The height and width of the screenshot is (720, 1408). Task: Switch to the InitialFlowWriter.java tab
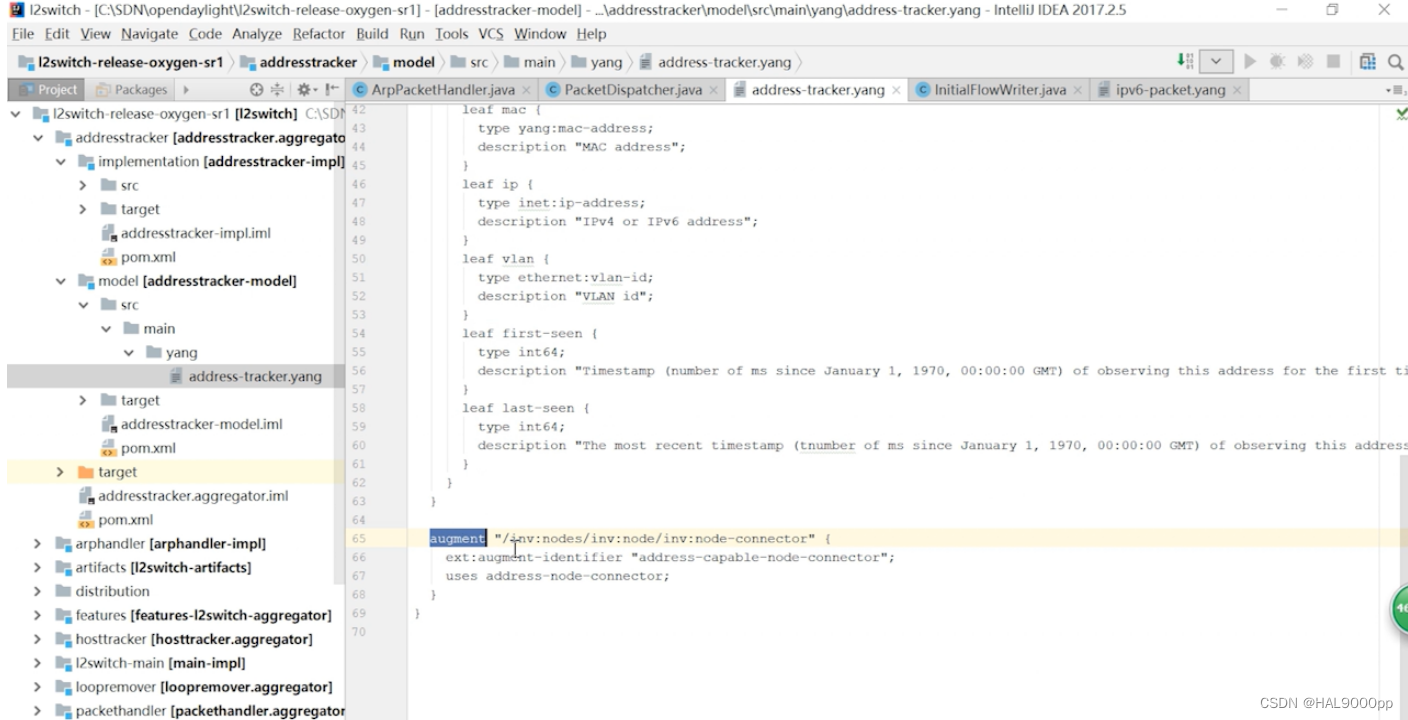[x=1000, y=90]
